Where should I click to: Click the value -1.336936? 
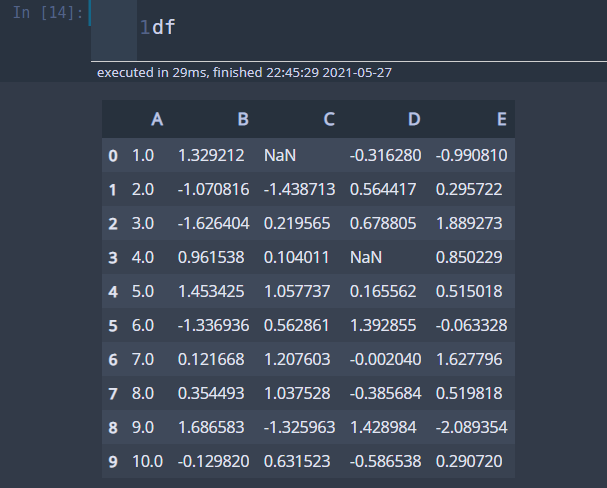[x=213, y=326]
